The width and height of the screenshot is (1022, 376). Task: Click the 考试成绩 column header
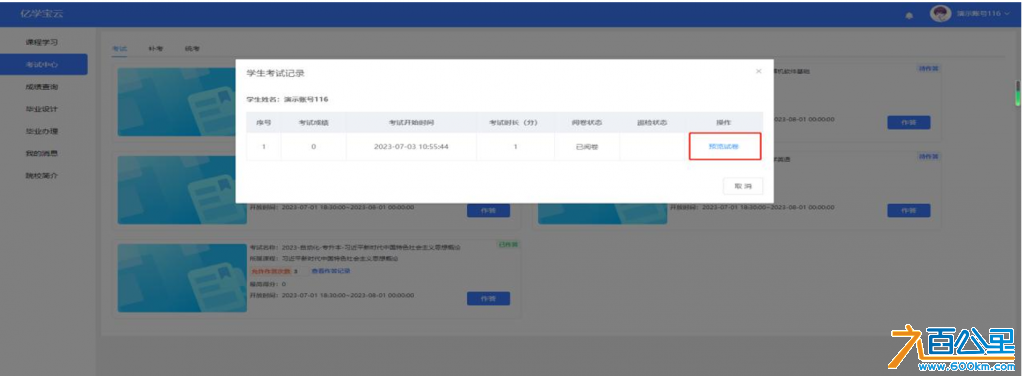pyautogui.click(x=314, y=123)
